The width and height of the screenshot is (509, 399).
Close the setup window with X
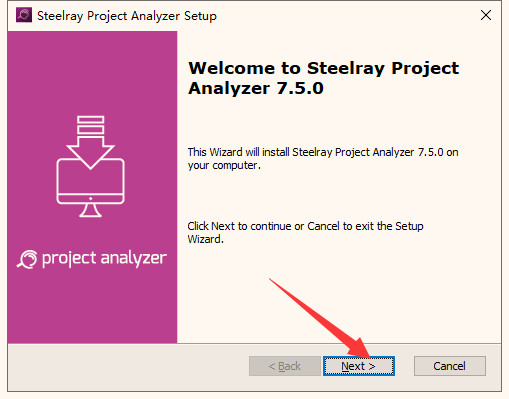click(486, 15)
